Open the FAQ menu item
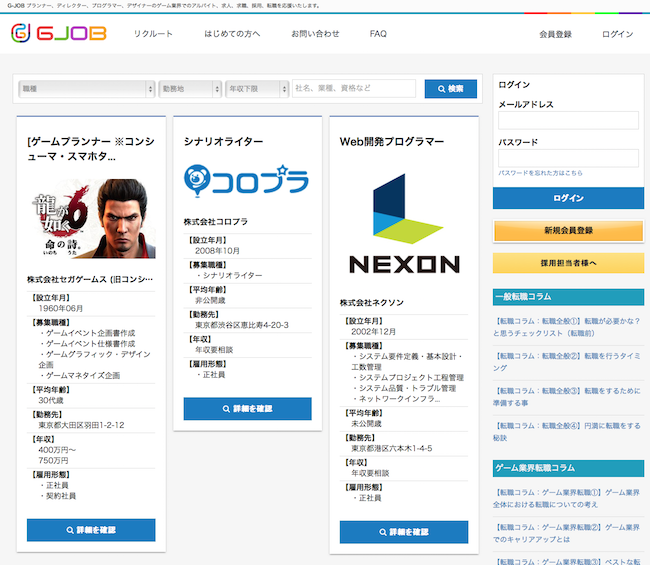The height and width of the screenshot is (565, 650). (x=378, y=34)
